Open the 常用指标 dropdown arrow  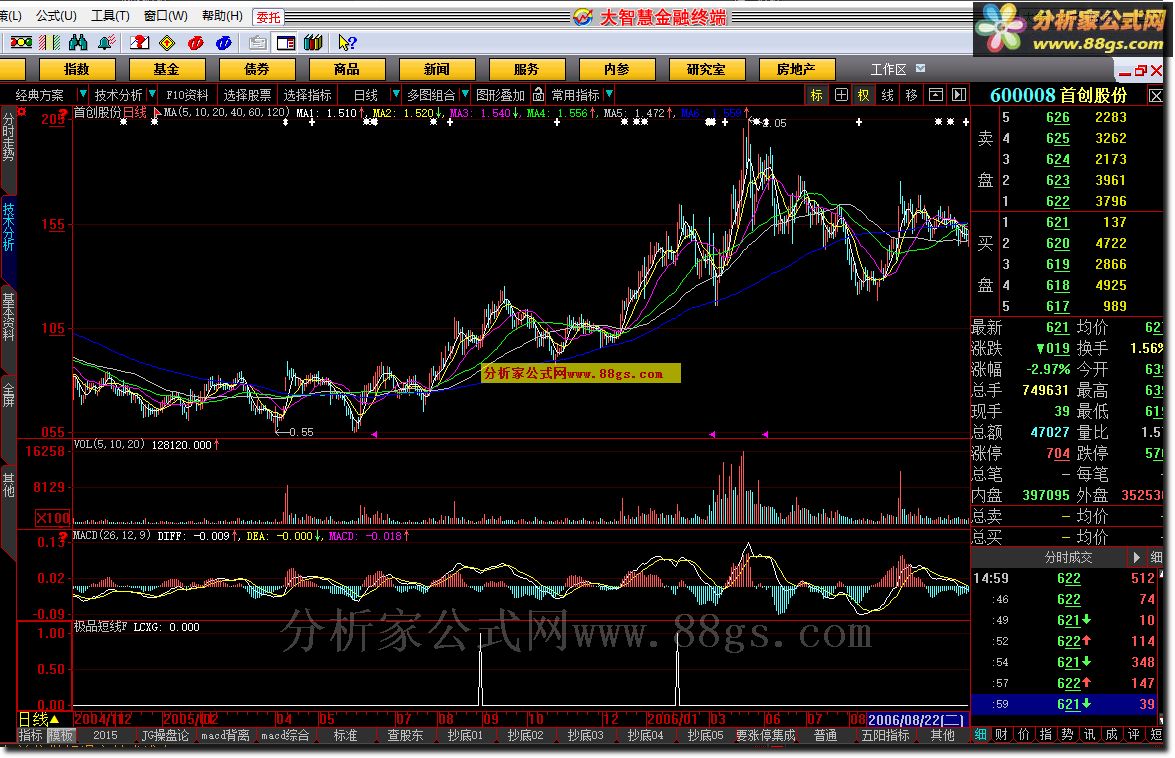pyautogui.click(x=609, y=94)
